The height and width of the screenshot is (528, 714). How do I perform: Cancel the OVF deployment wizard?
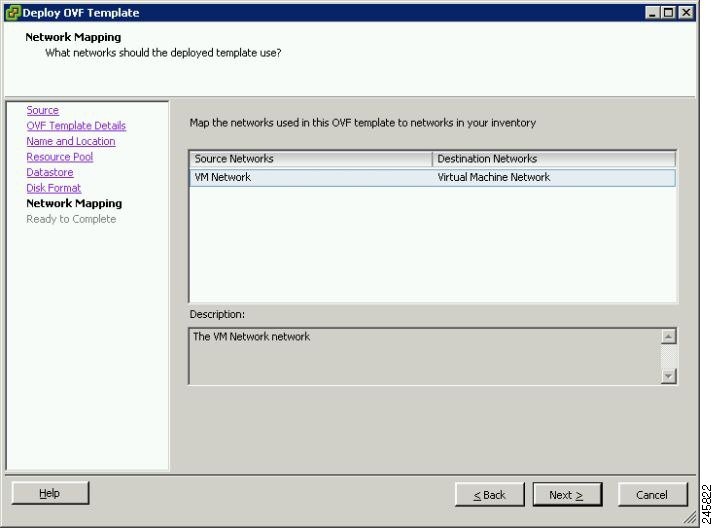click(x=652, y=495)
